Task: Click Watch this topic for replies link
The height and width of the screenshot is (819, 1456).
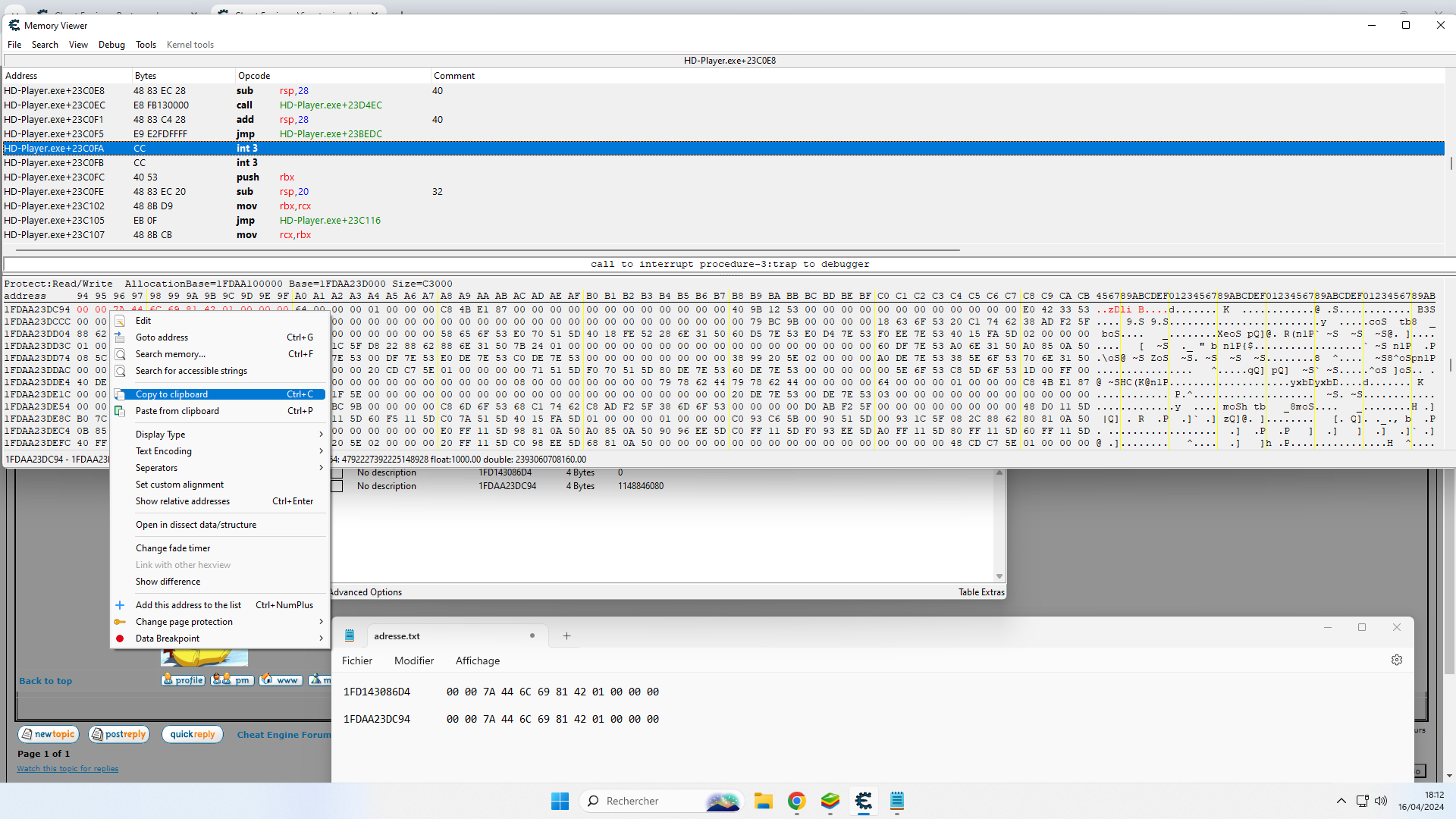Action: click(x=67, y=769)
